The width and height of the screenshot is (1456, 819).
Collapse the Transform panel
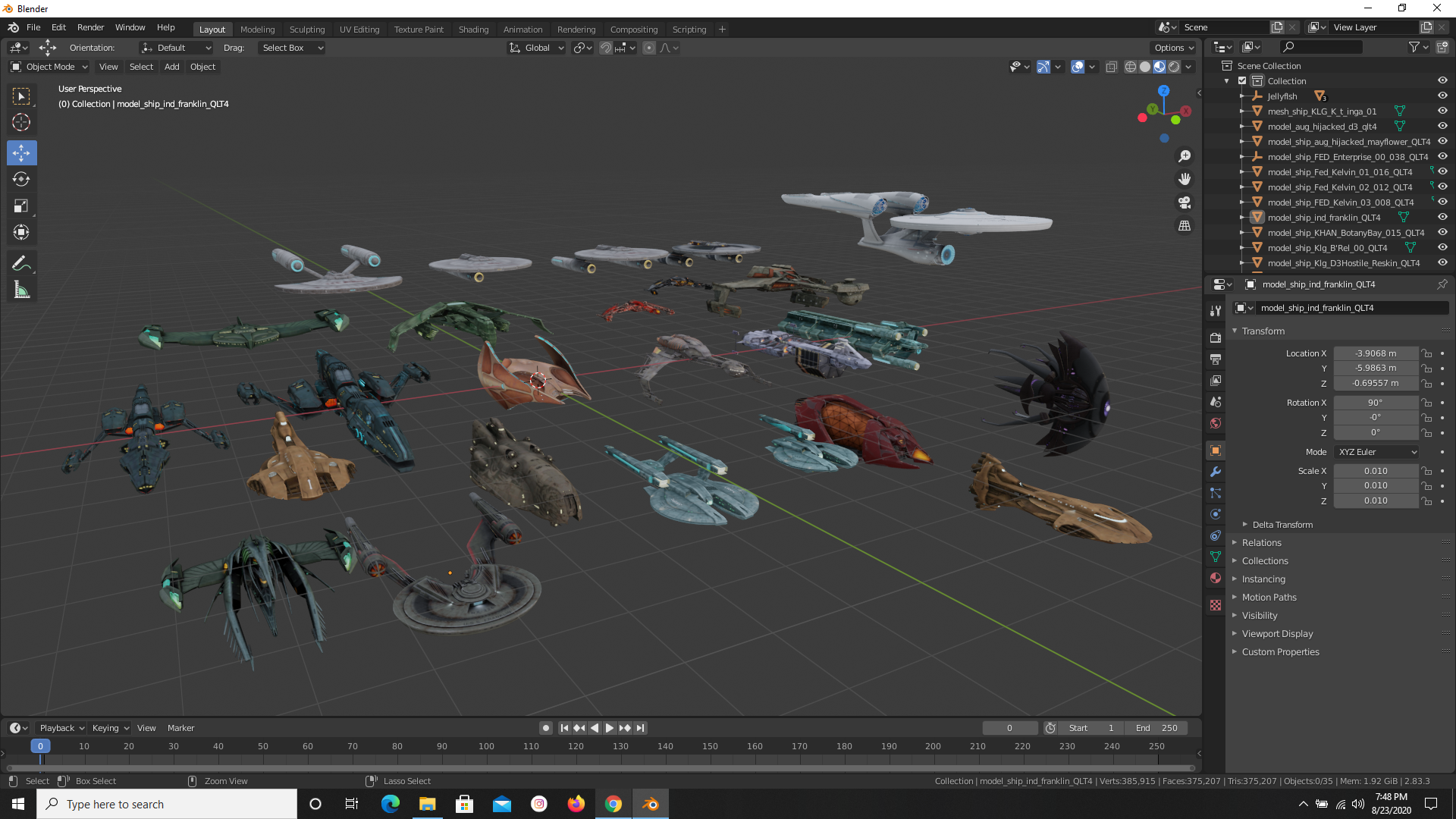pos(1263,331)
